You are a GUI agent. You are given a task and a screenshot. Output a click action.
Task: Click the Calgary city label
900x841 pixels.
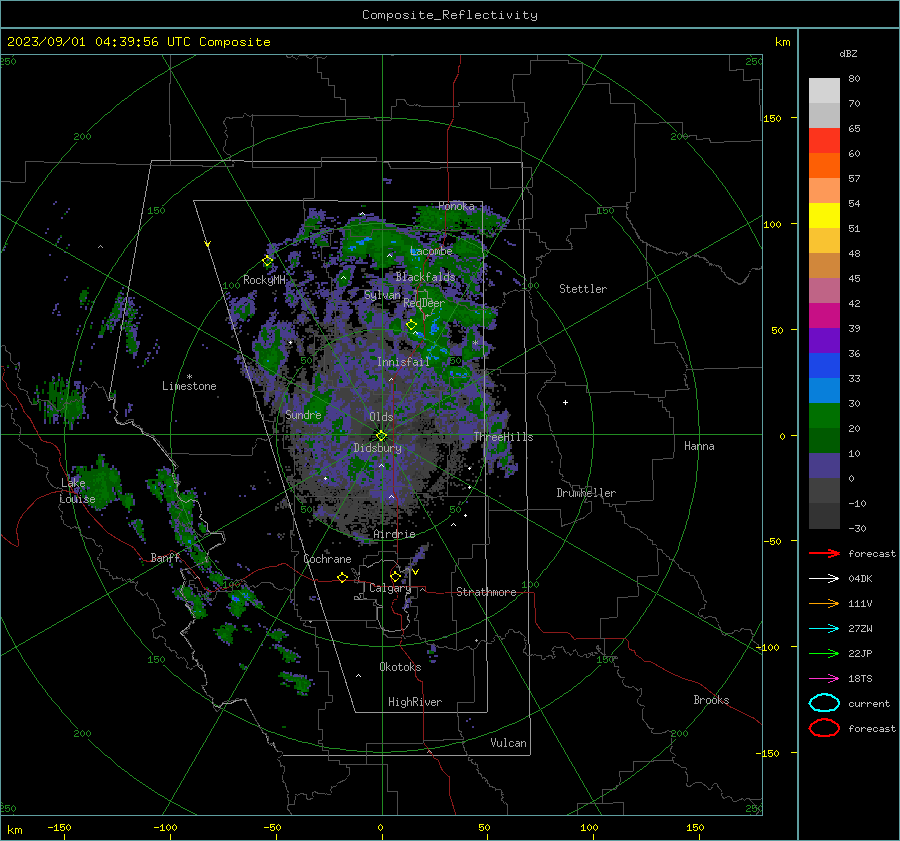coord(390,588)
